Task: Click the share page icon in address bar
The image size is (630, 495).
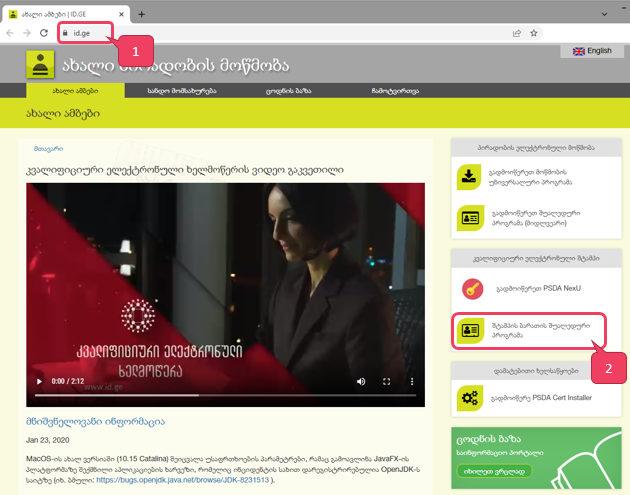Action: pos(515,32)
